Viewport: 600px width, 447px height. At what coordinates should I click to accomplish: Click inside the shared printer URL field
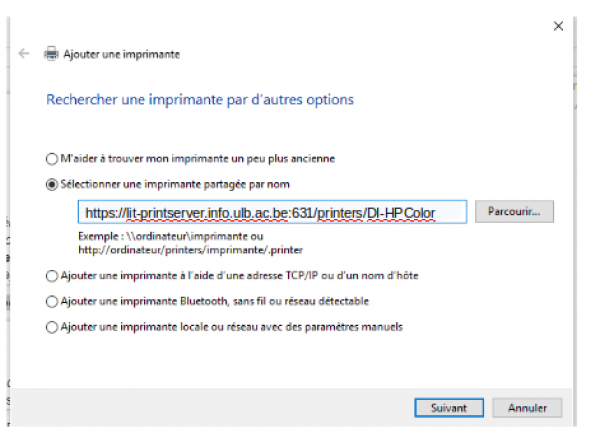click(272, 212)
